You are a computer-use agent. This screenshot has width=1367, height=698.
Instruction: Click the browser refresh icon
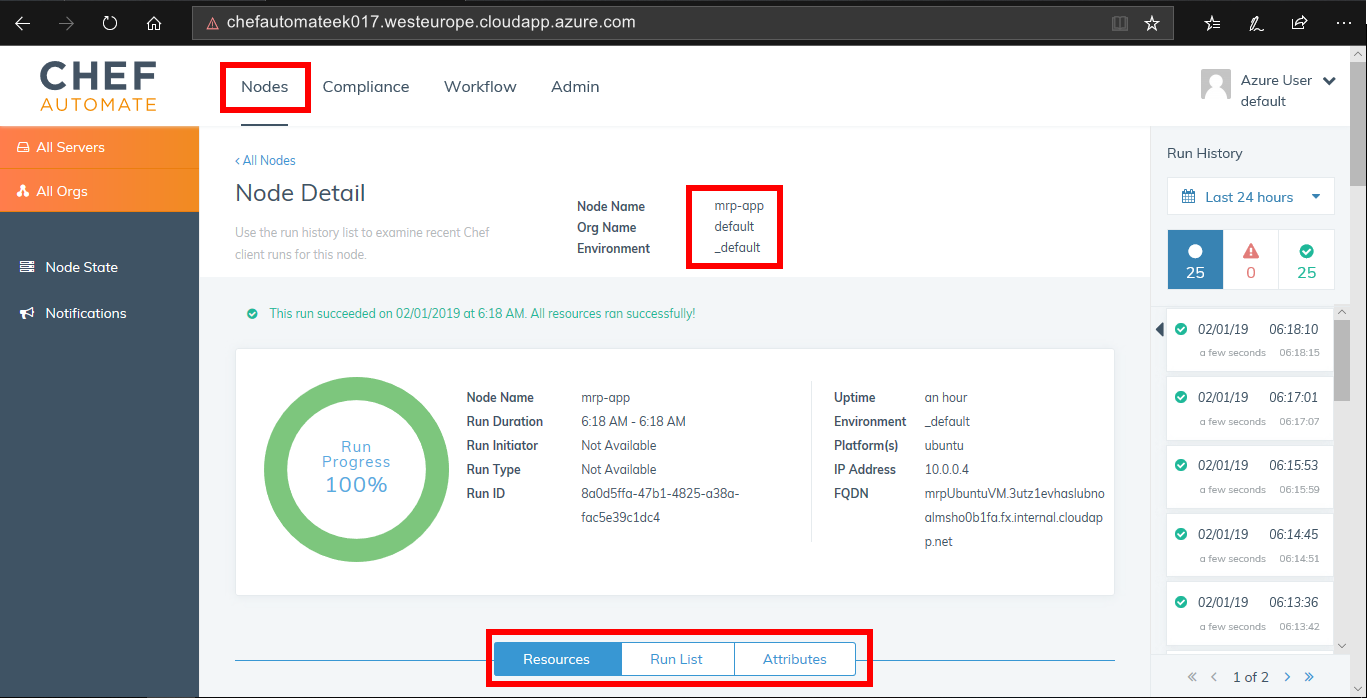click(110, 22)
